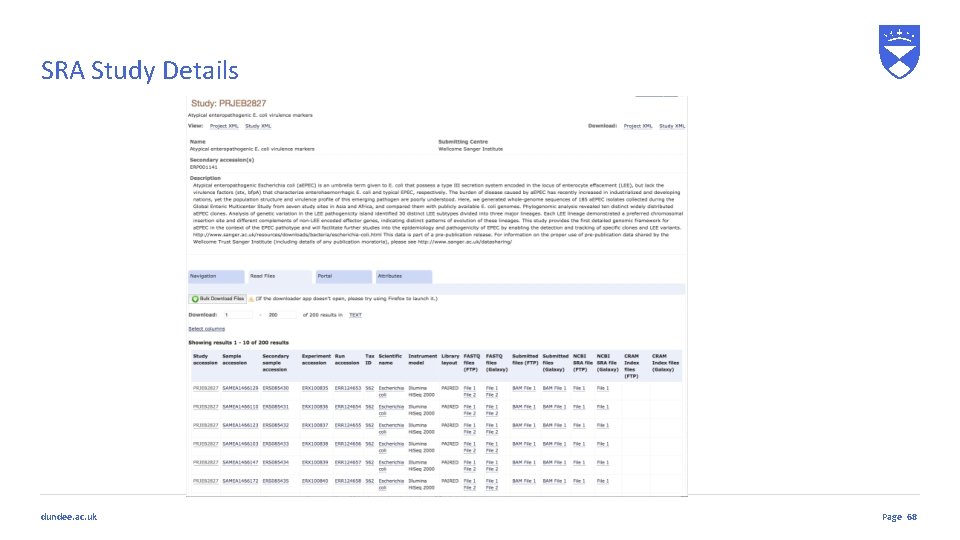Click the University of Dundee shield logo
960x540 pixels.
[x=899, y=51]
